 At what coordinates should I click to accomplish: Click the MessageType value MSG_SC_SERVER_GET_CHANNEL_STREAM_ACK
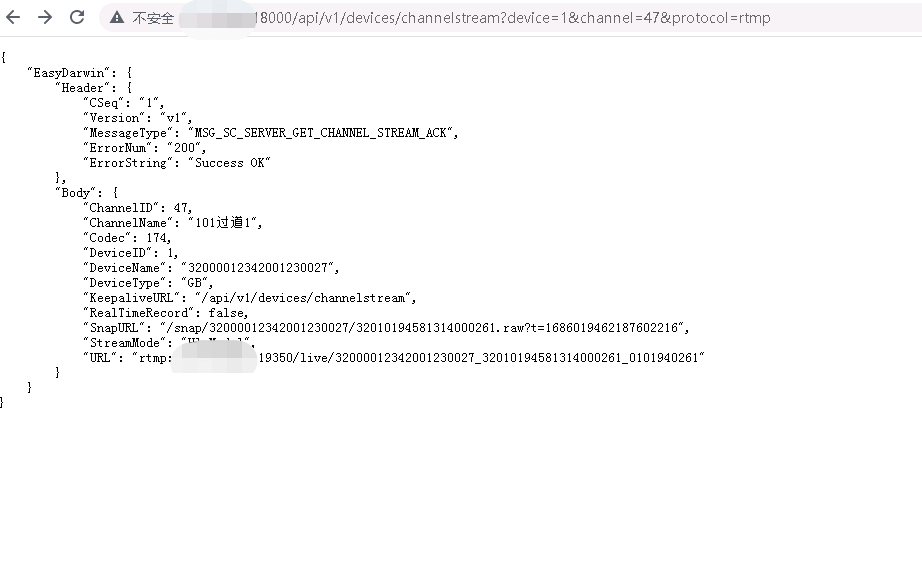pyautogui.click(x=320, y=133)
